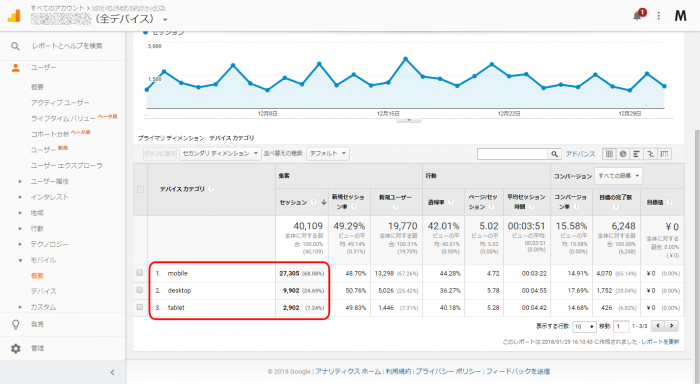Click the table search input field
Image resolution: width=700 pixels, height=384 pixels.
click(512, 154)
